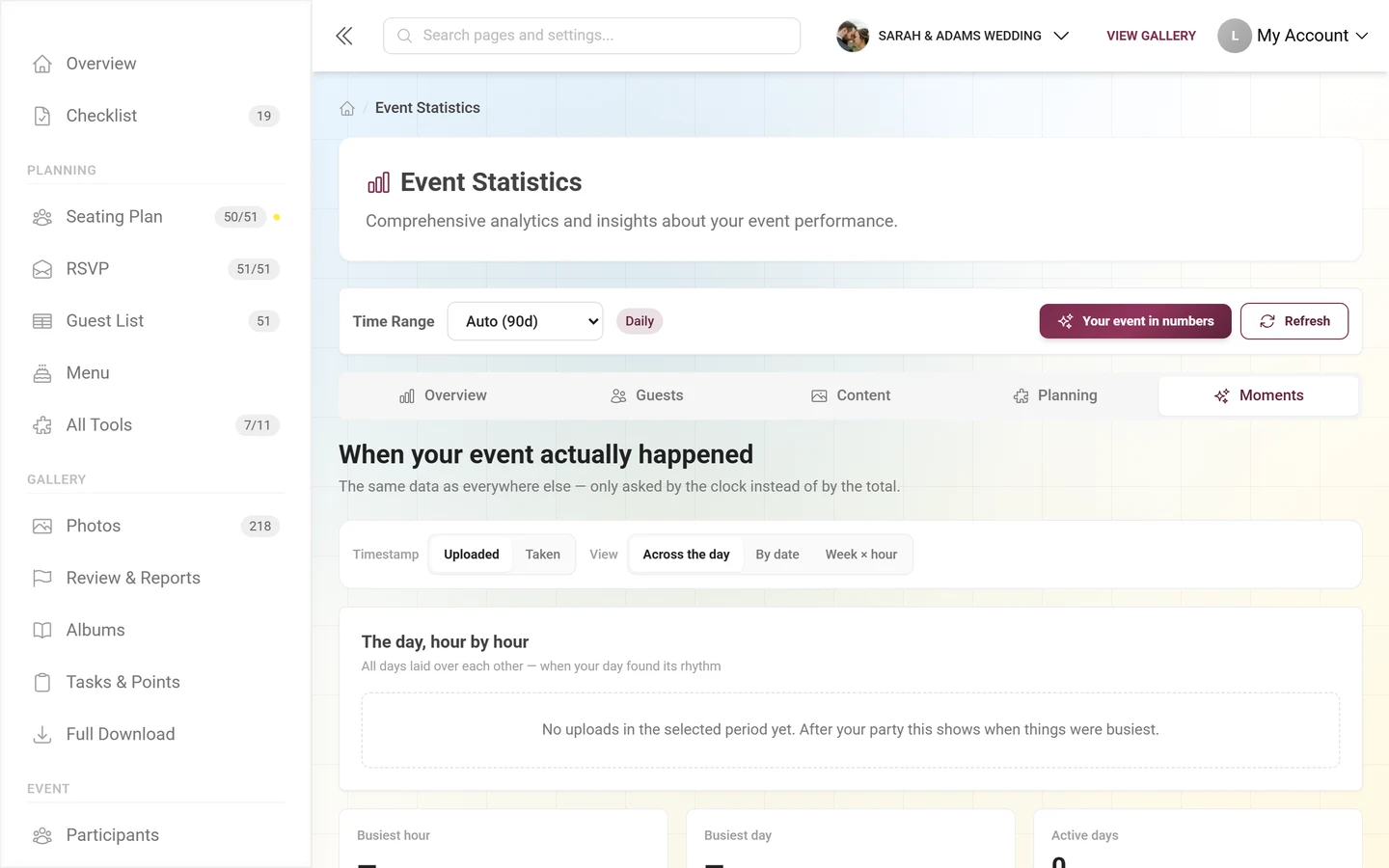Select the Moments statistics tab
Screen dimensions: 1389x868
click(1259, 395)
